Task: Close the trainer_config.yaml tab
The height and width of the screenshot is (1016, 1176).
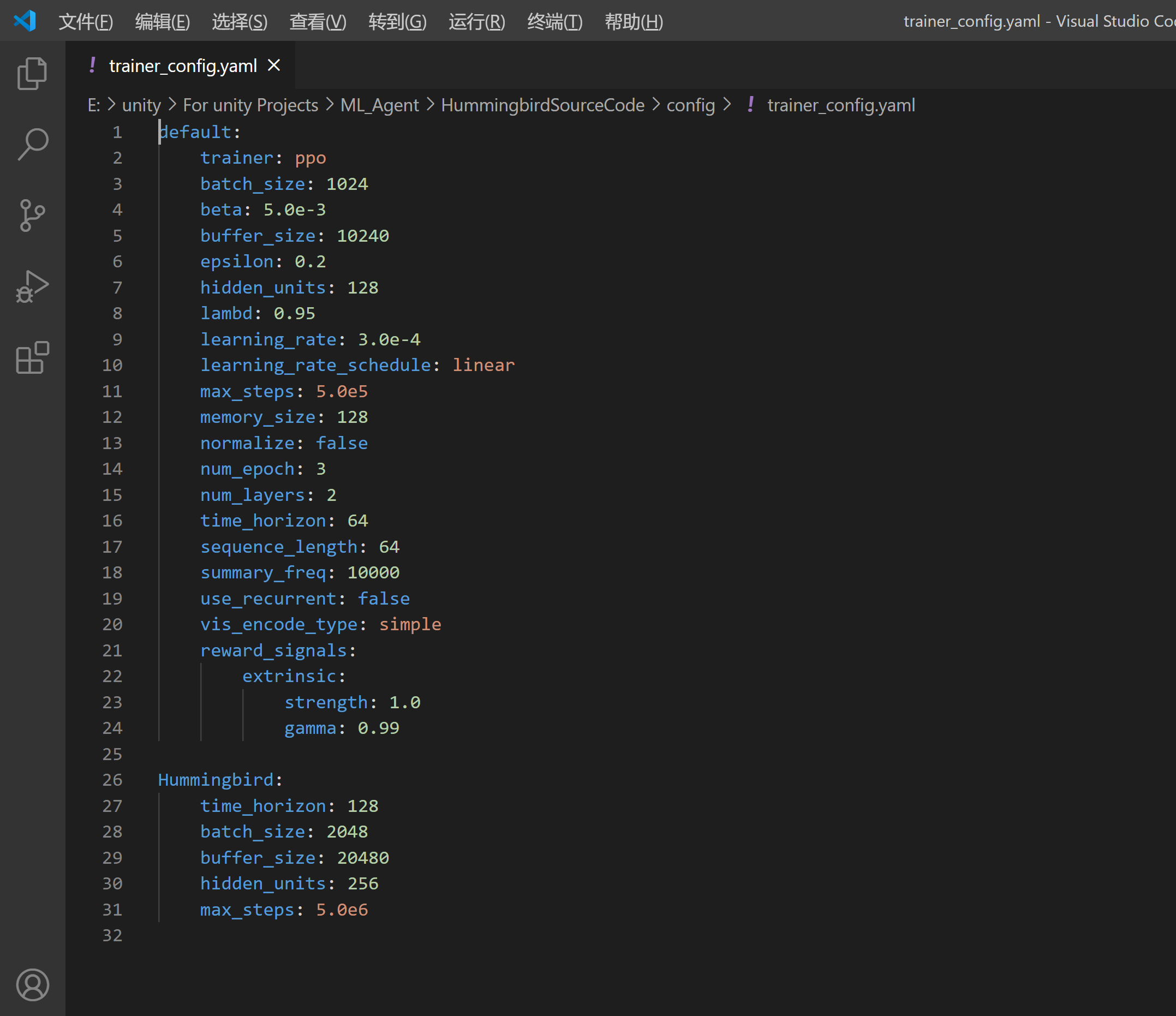Action: click(x=274, y=65)
